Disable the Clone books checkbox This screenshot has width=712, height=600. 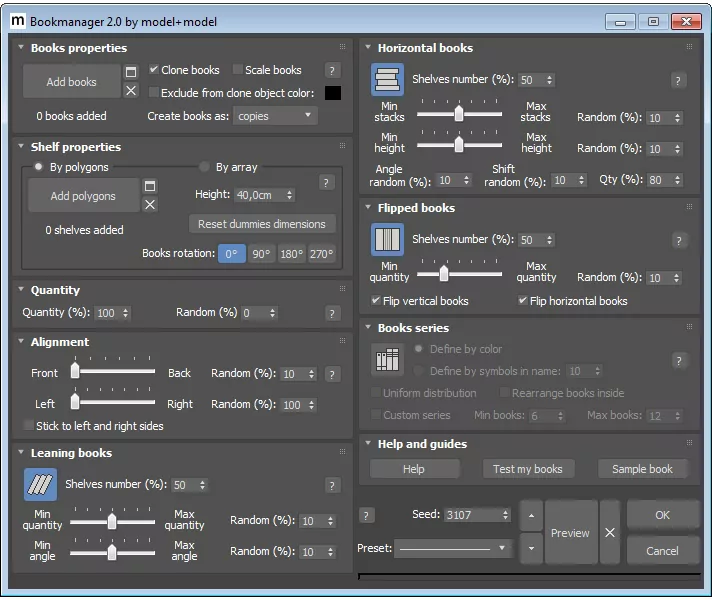pos(154,70)
